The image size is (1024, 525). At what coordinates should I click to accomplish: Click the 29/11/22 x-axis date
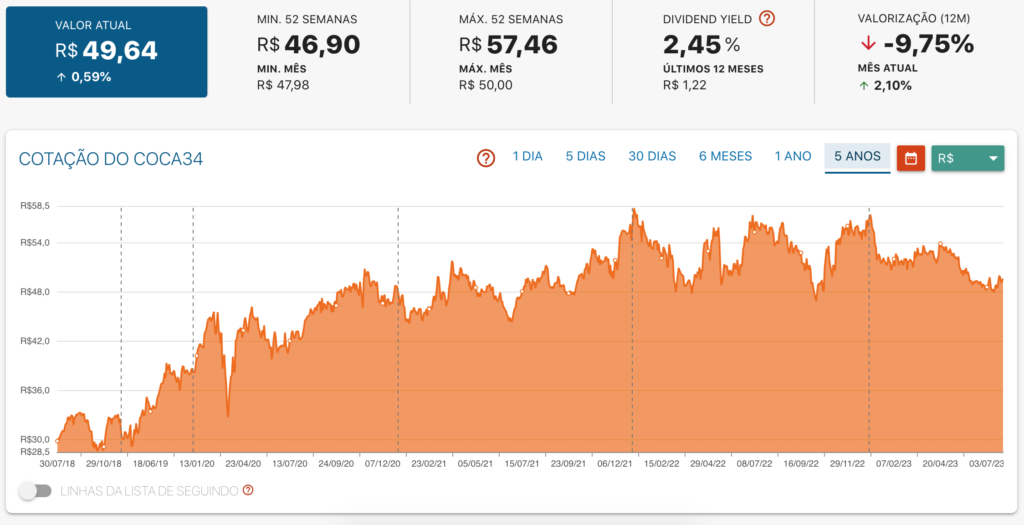click(847, 463)
